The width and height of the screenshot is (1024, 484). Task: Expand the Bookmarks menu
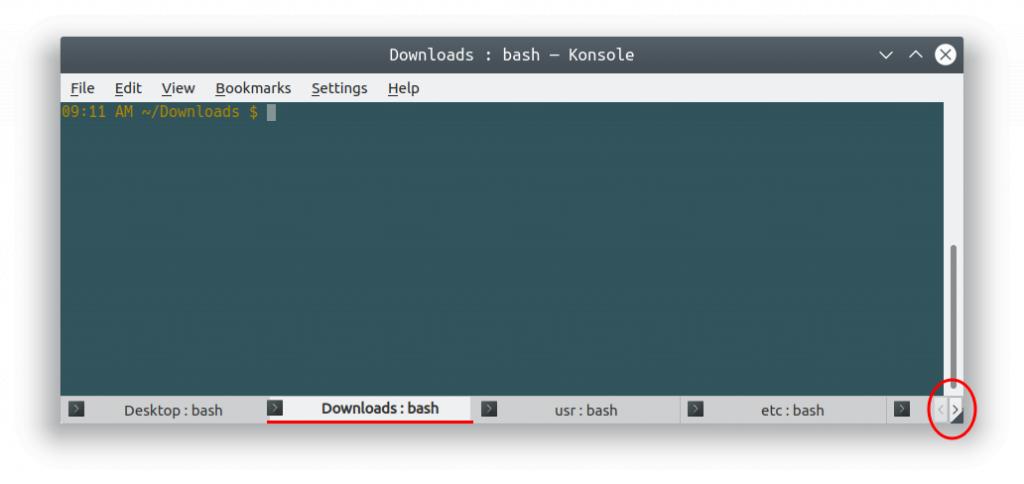253,88
